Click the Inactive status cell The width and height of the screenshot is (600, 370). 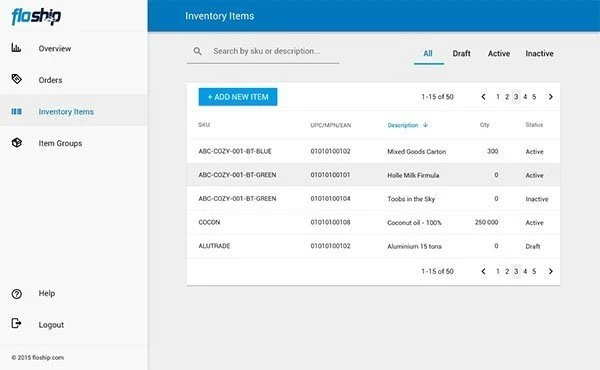pos(537,199)
